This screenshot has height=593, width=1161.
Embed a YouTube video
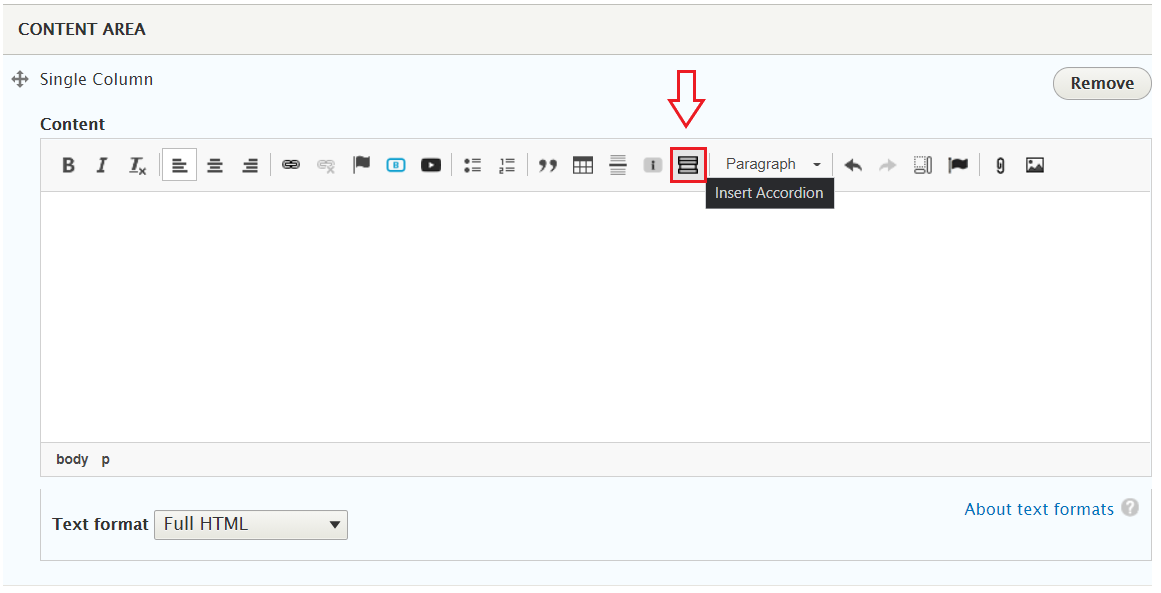tap(430, 164)
